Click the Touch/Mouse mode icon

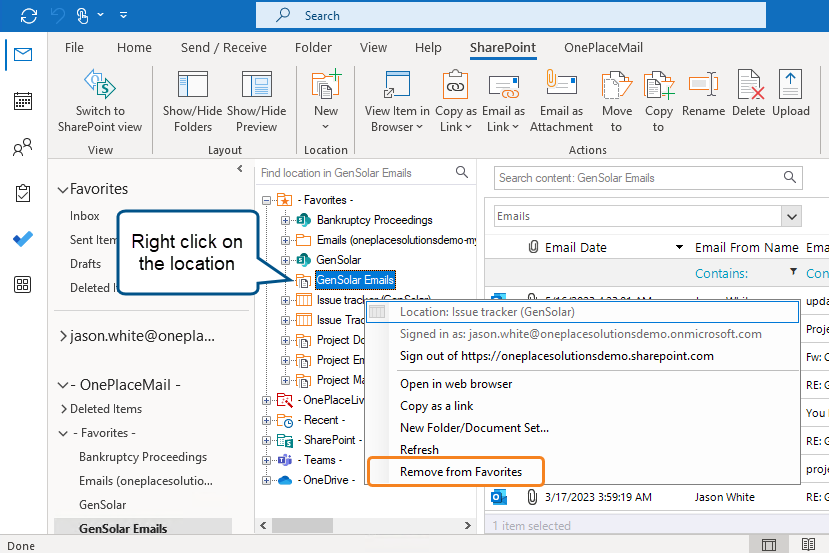pos(82,16)
